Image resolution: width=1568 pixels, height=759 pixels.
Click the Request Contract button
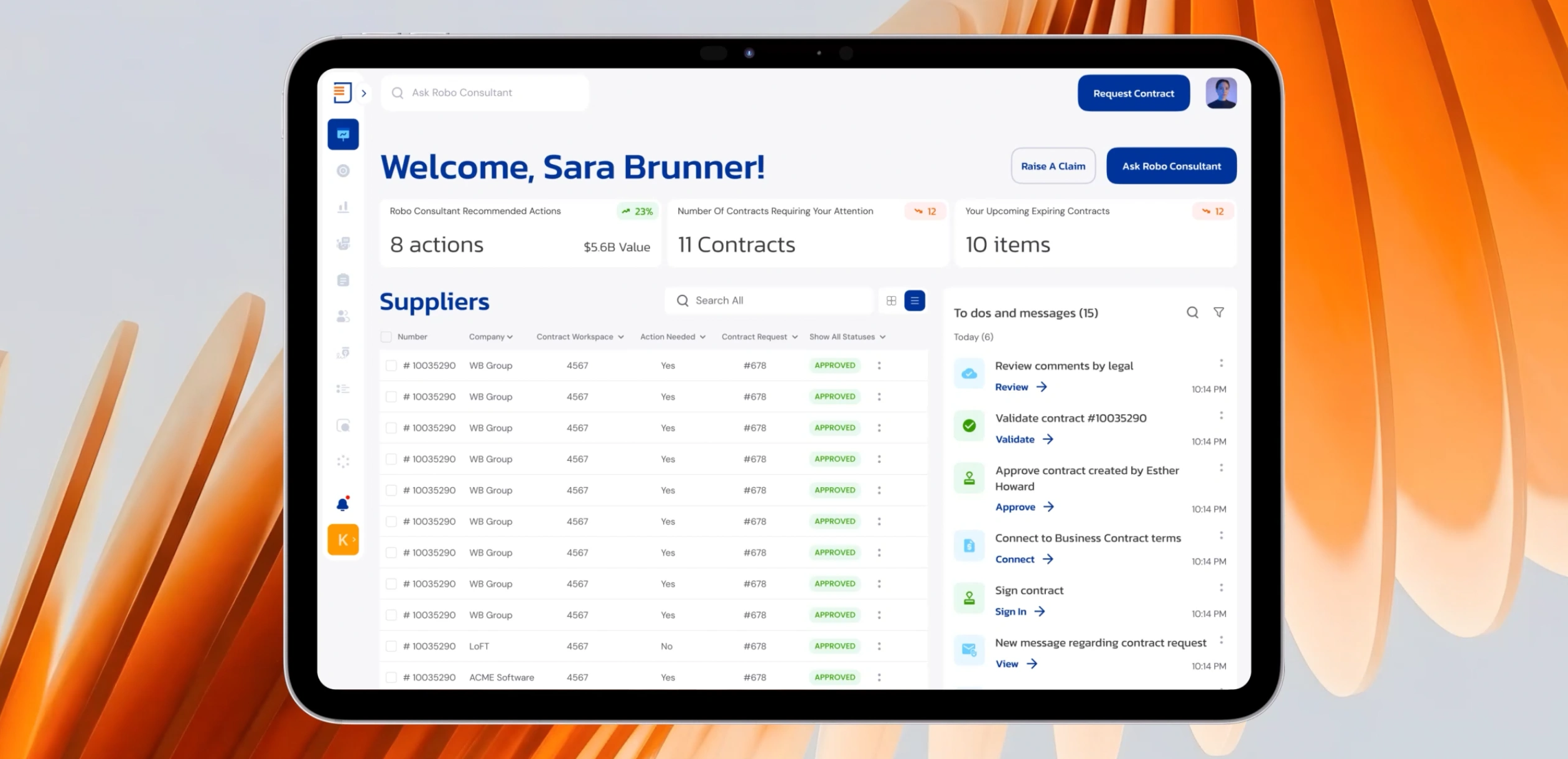[x=1134, y=93]
